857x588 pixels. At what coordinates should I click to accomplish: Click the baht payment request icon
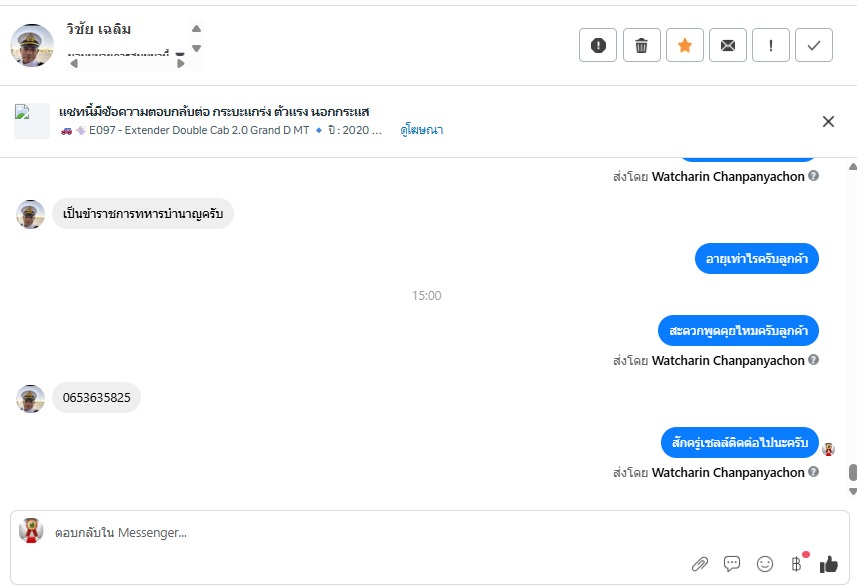click(x=797, y=564)
